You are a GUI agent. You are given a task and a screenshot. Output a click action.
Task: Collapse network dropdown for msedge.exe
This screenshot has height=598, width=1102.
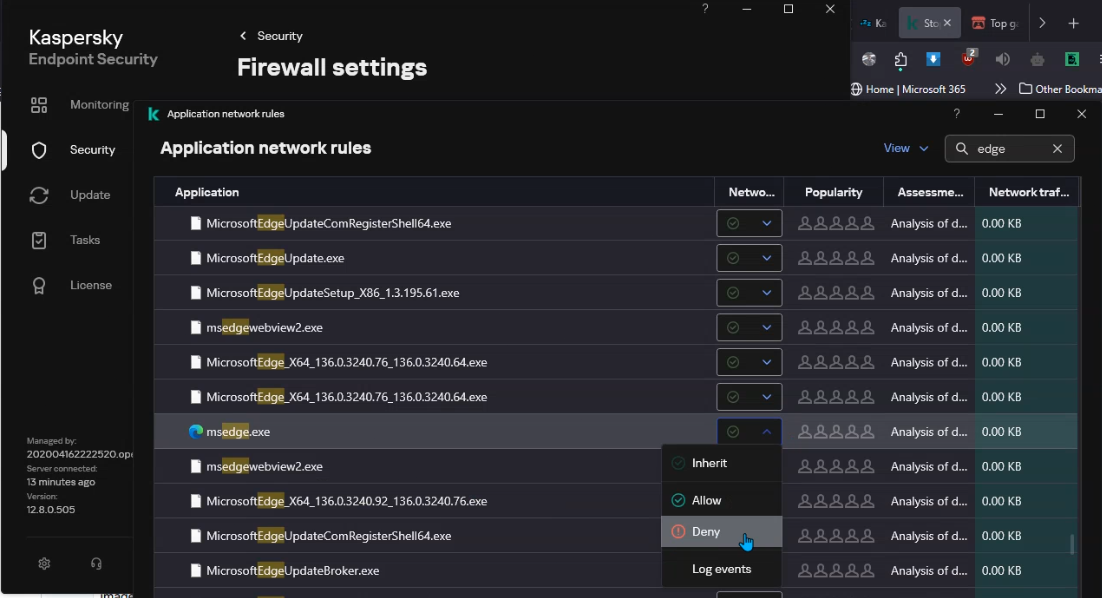point(749,431)
